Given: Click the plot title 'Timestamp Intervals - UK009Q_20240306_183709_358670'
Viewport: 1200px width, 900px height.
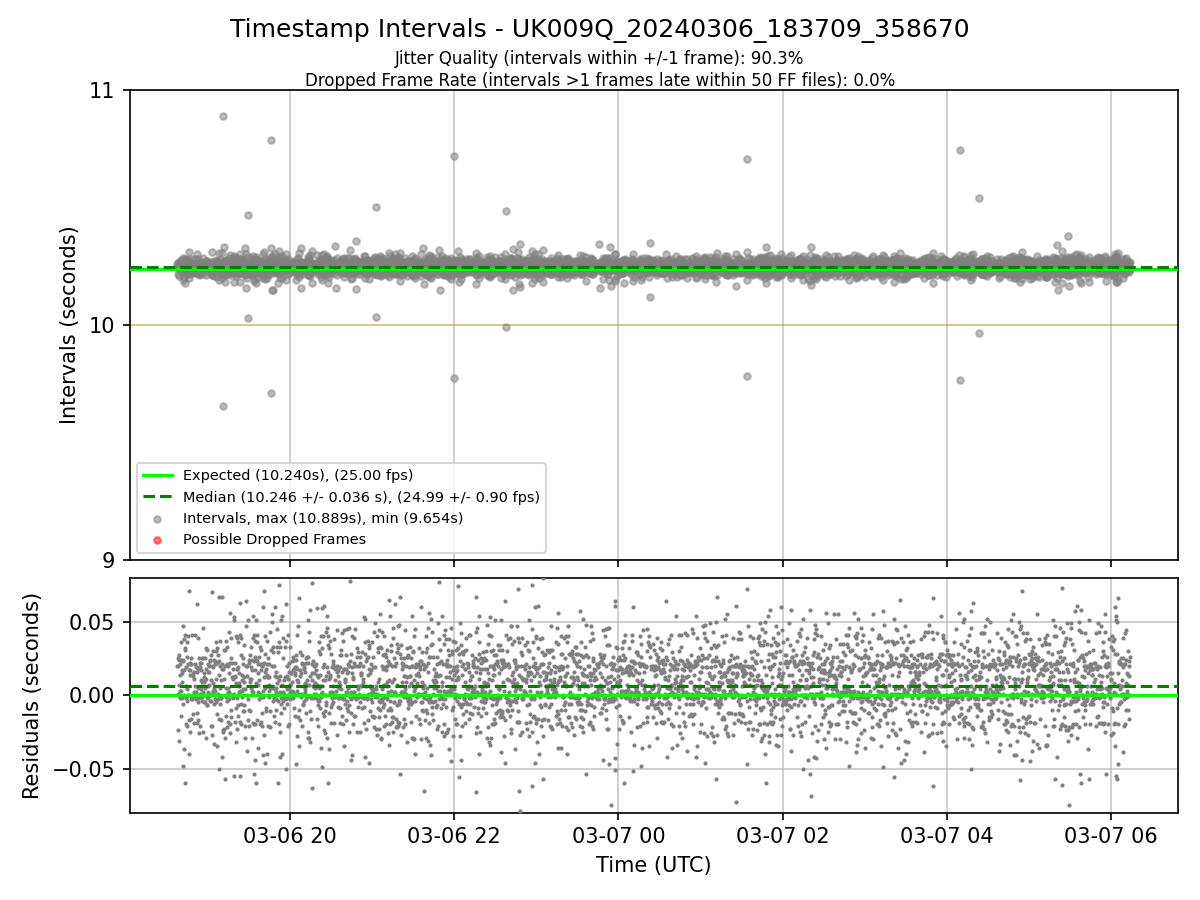Looking at the screenshot, I should click(x=599, y=29).
